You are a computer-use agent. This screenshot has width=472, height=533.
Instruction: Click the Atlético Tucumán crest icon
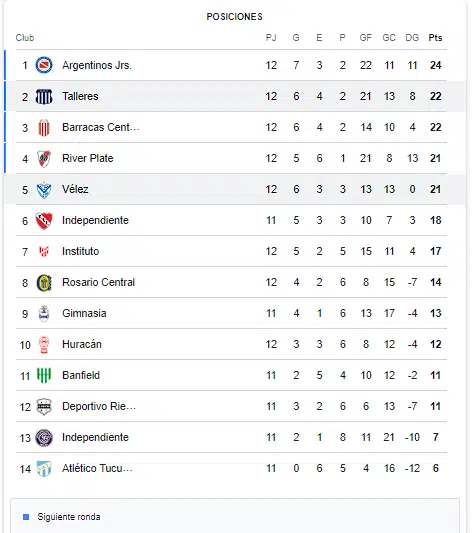pyautogui.click(x=44, y=469)
